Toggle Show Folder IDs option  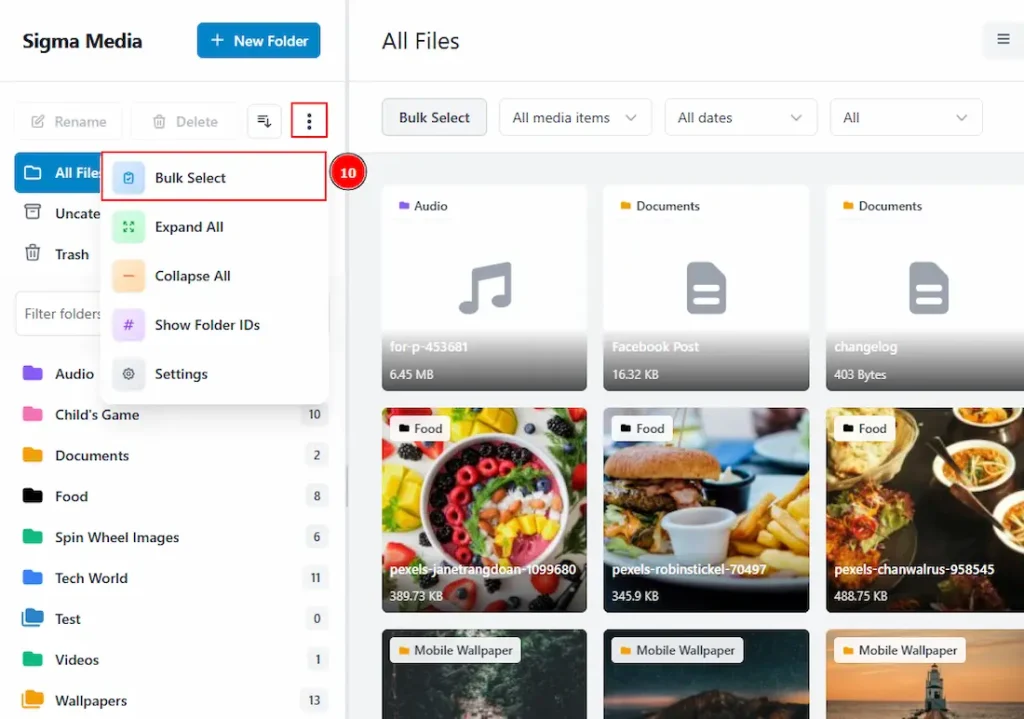coord(207,325)
